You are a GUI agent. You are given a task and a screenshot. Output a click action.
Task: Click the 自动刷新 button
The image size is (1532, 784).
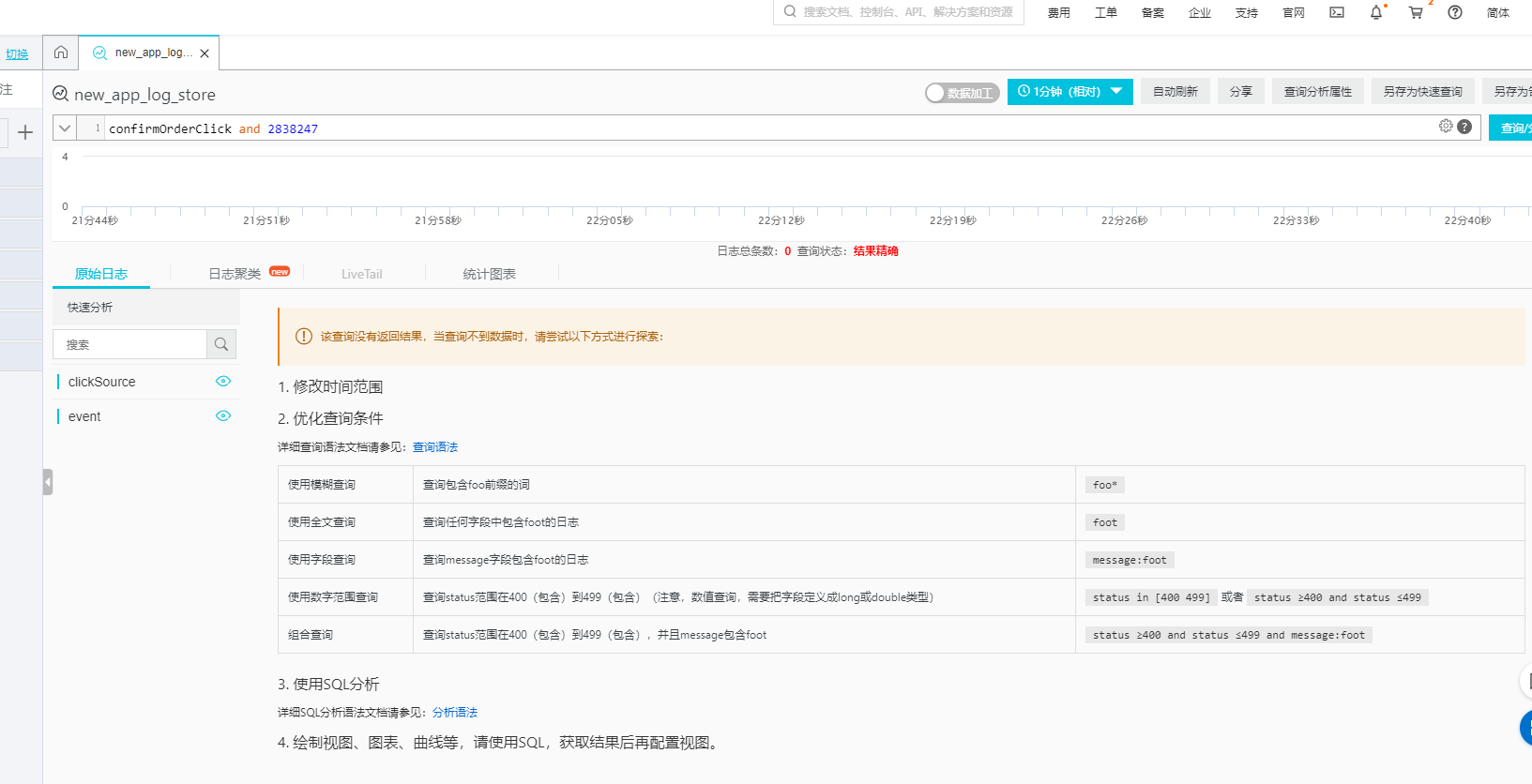click(1176, 92)
